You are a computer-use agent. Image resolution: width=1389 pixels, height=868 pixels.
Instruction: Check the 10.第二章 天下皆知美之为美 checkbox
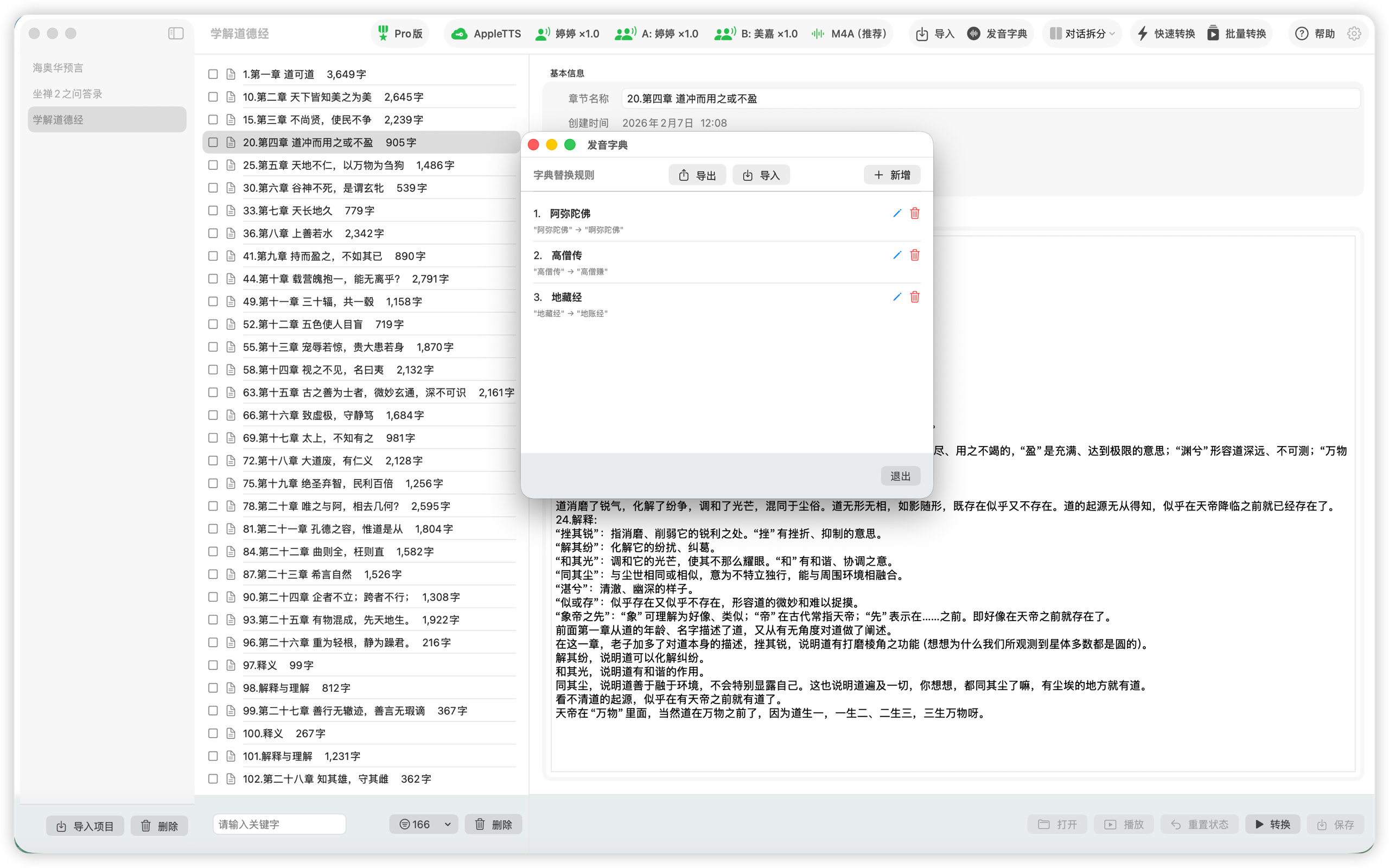point(213,97)
